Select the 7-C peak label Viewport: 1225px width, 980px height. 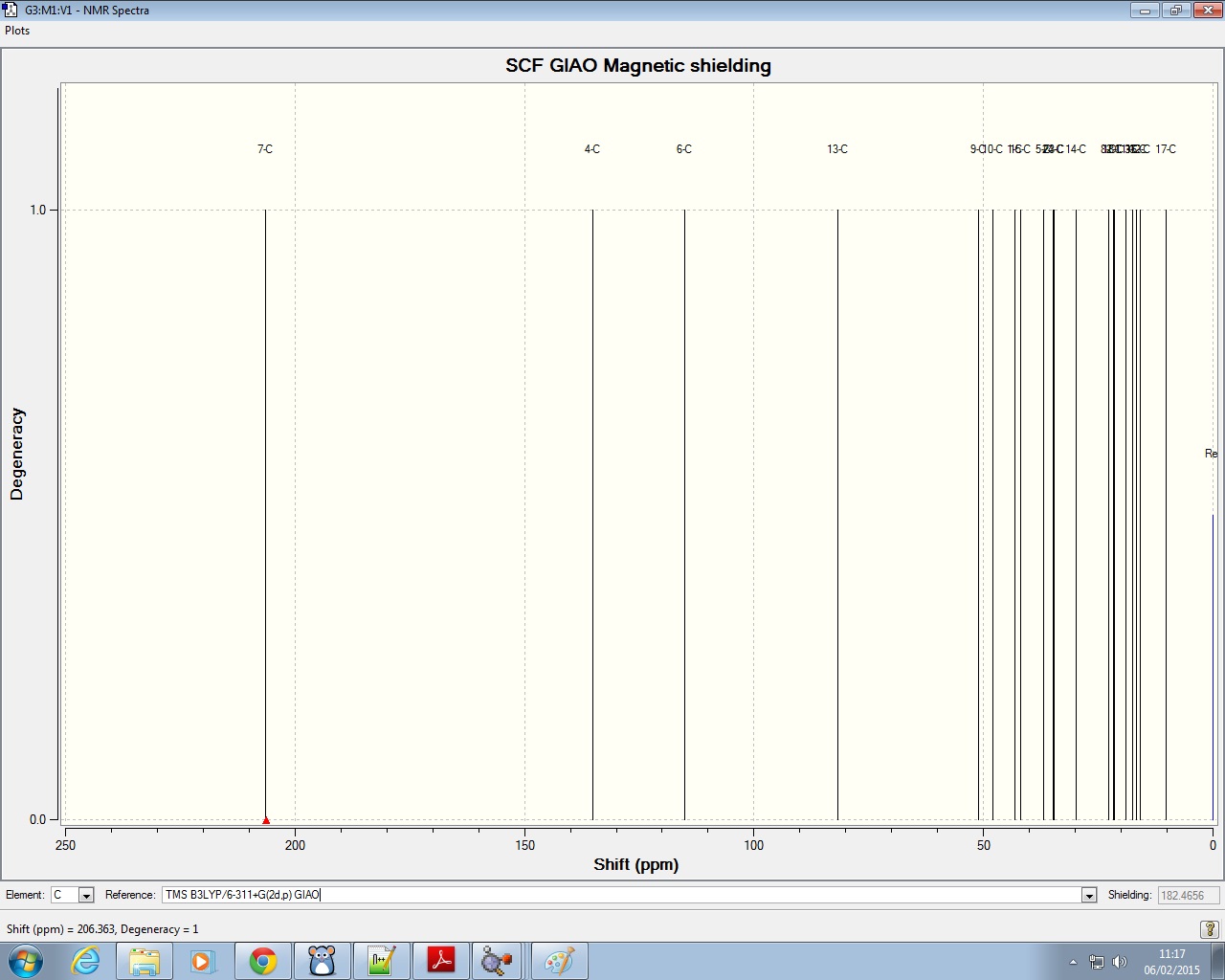tap(265, 149)
